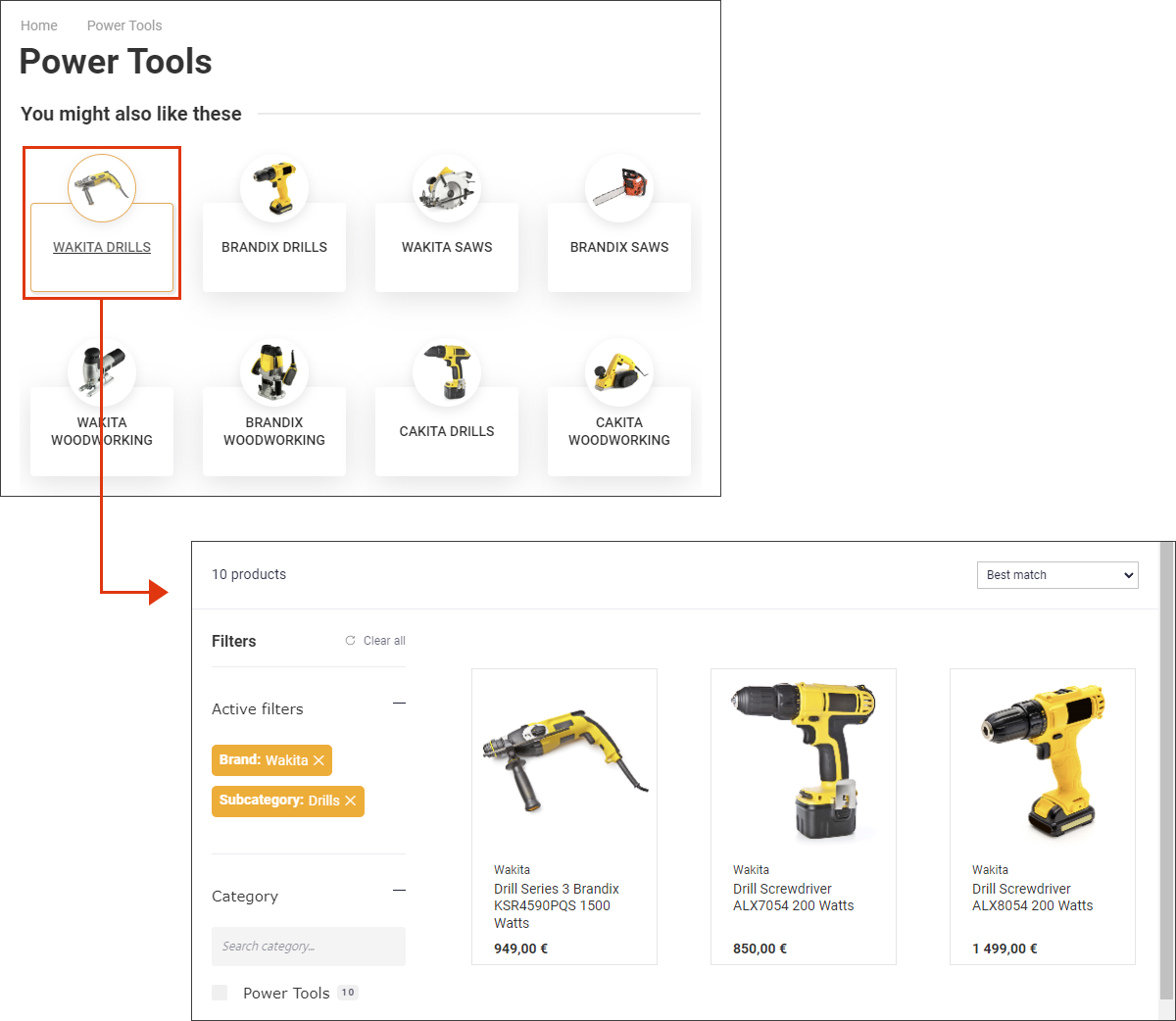Image resolution: width=1176 pixels, height=1021 pixels.
Task: Select the circular saw icon for Wakita Saws
Action: (446, 187)
